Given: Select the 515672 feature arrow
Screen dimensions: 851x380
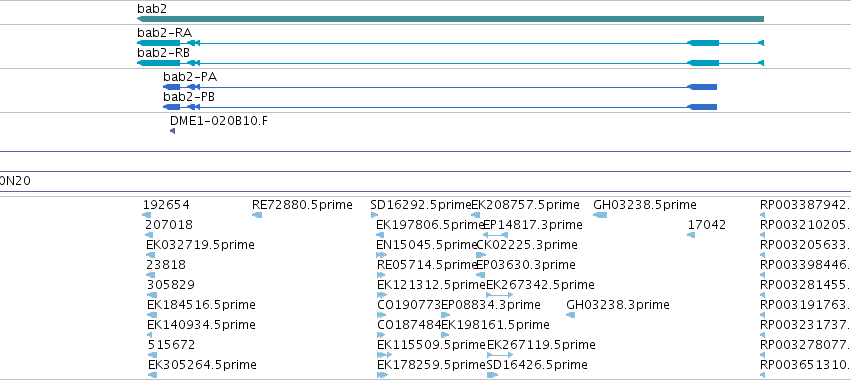Looking at the screenshot, I should pos(151,355).
